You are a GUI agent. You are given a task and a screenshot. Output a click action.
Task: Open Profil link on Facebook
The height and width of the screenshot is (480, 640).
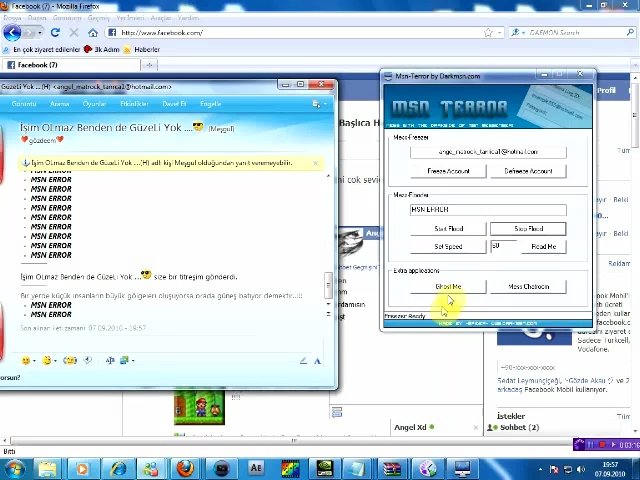click(606, 90)
